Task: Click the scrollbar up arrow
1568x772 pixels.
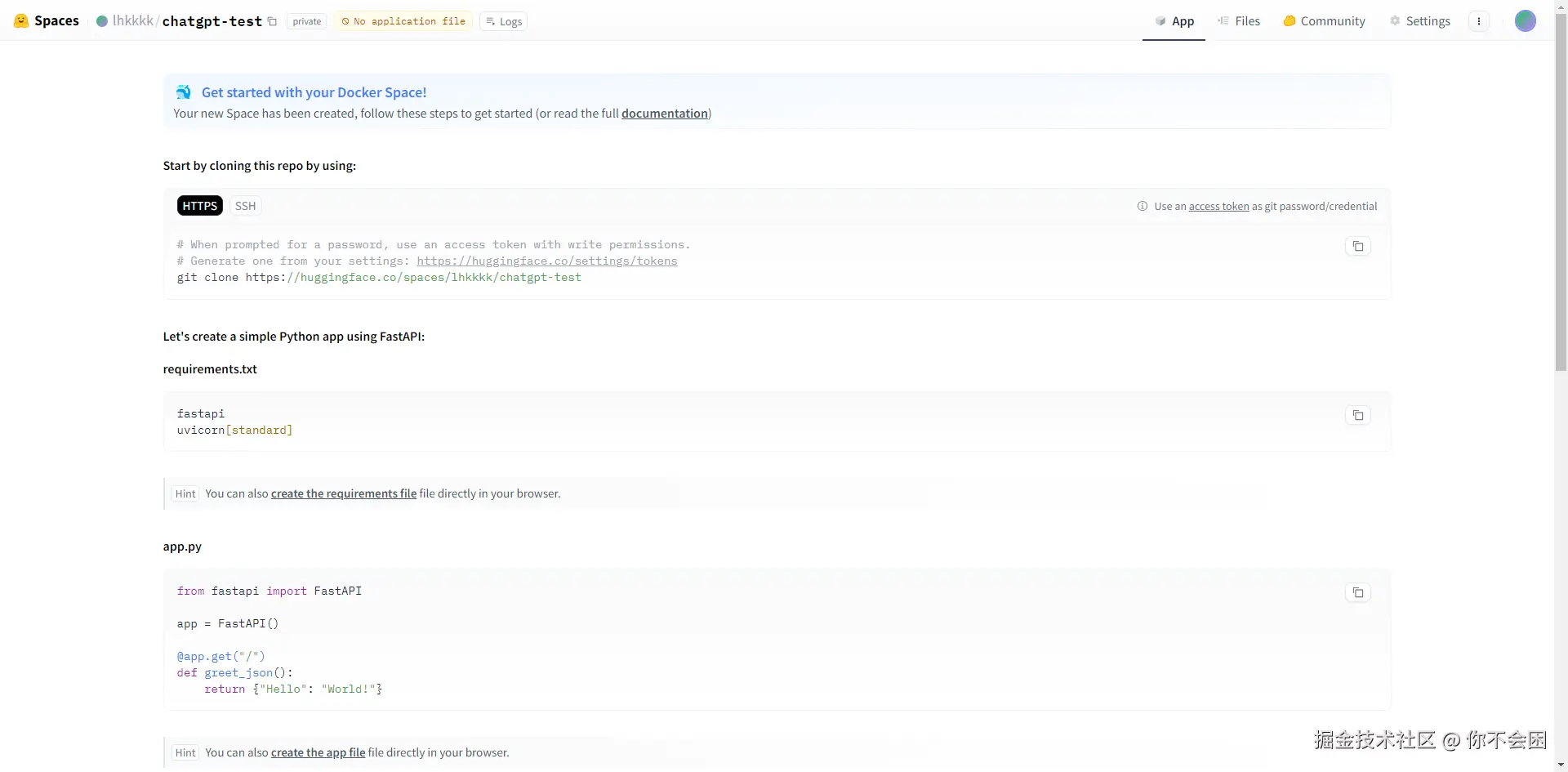Action: pos(1561,6)
